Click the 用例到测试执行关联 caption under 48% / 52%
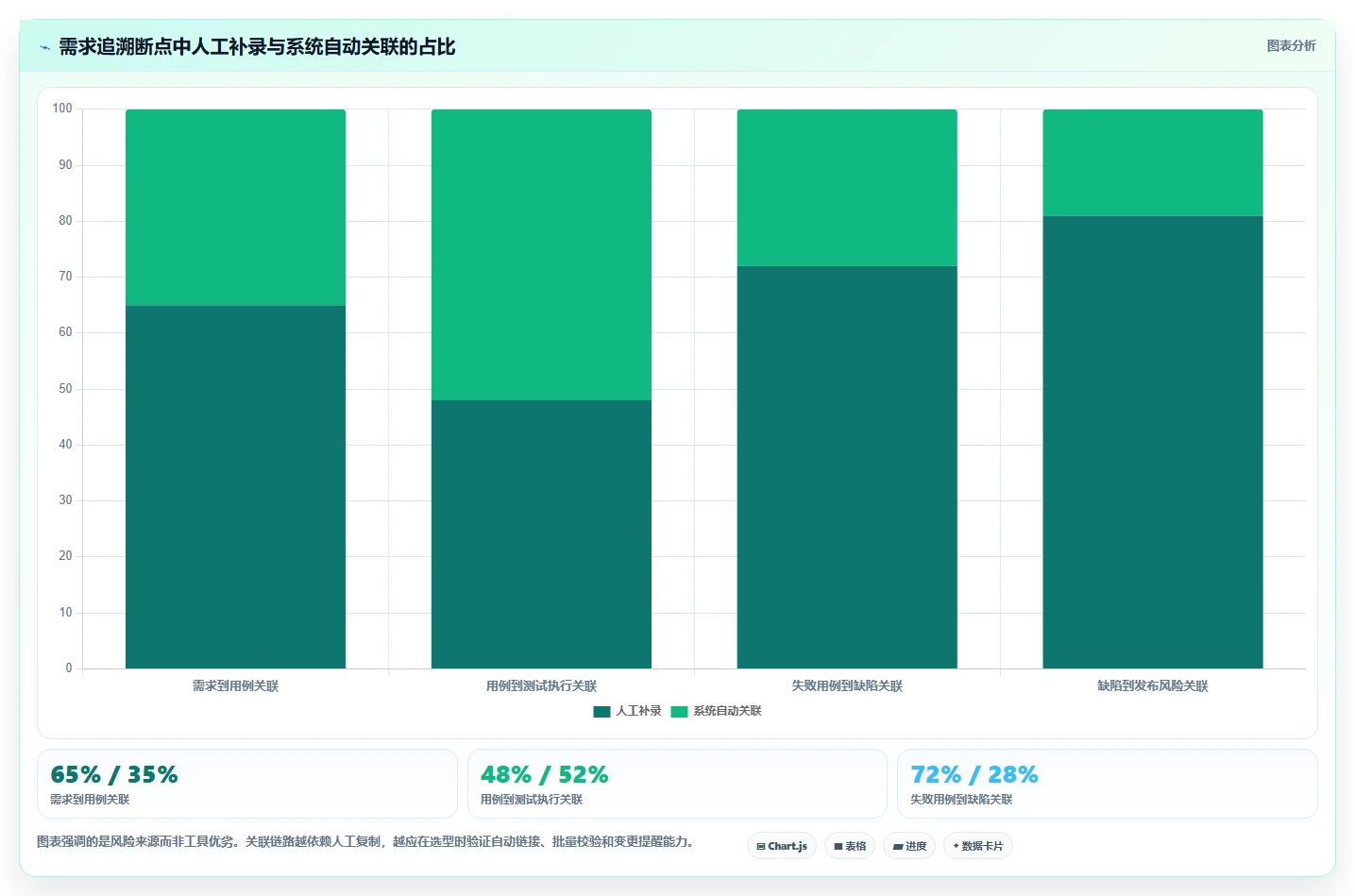The width and height of the screenshot is (1355, 896). tap(532, 800)
